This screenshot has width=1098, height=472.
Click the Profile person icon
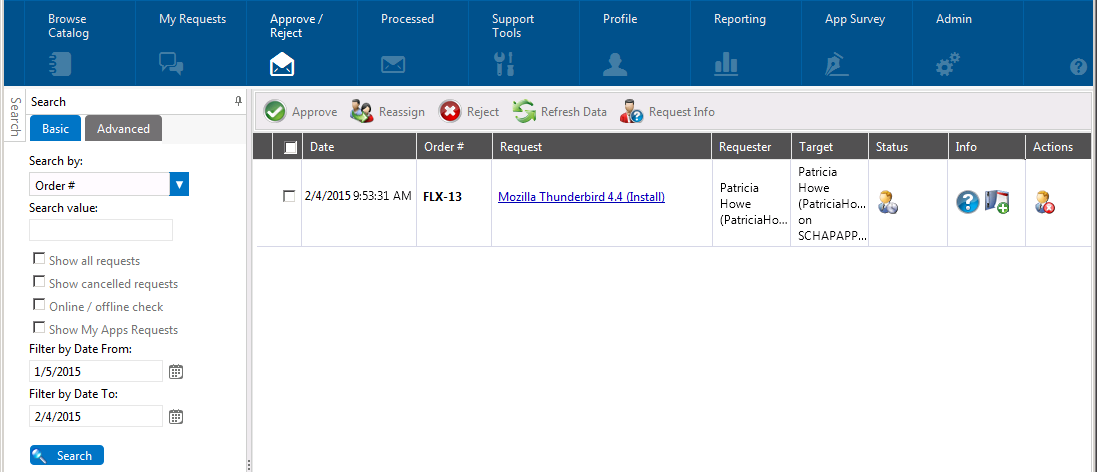615,64
